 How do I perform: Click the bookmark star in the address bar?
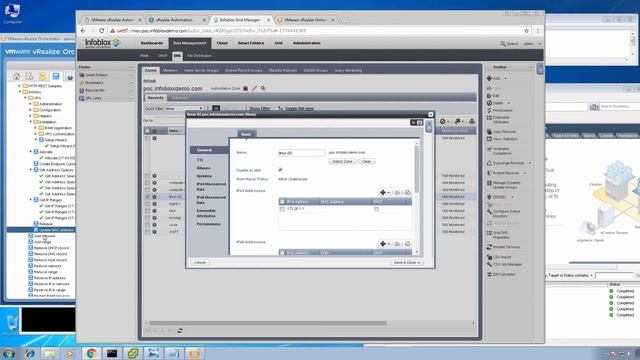click(x=527, y=31)
